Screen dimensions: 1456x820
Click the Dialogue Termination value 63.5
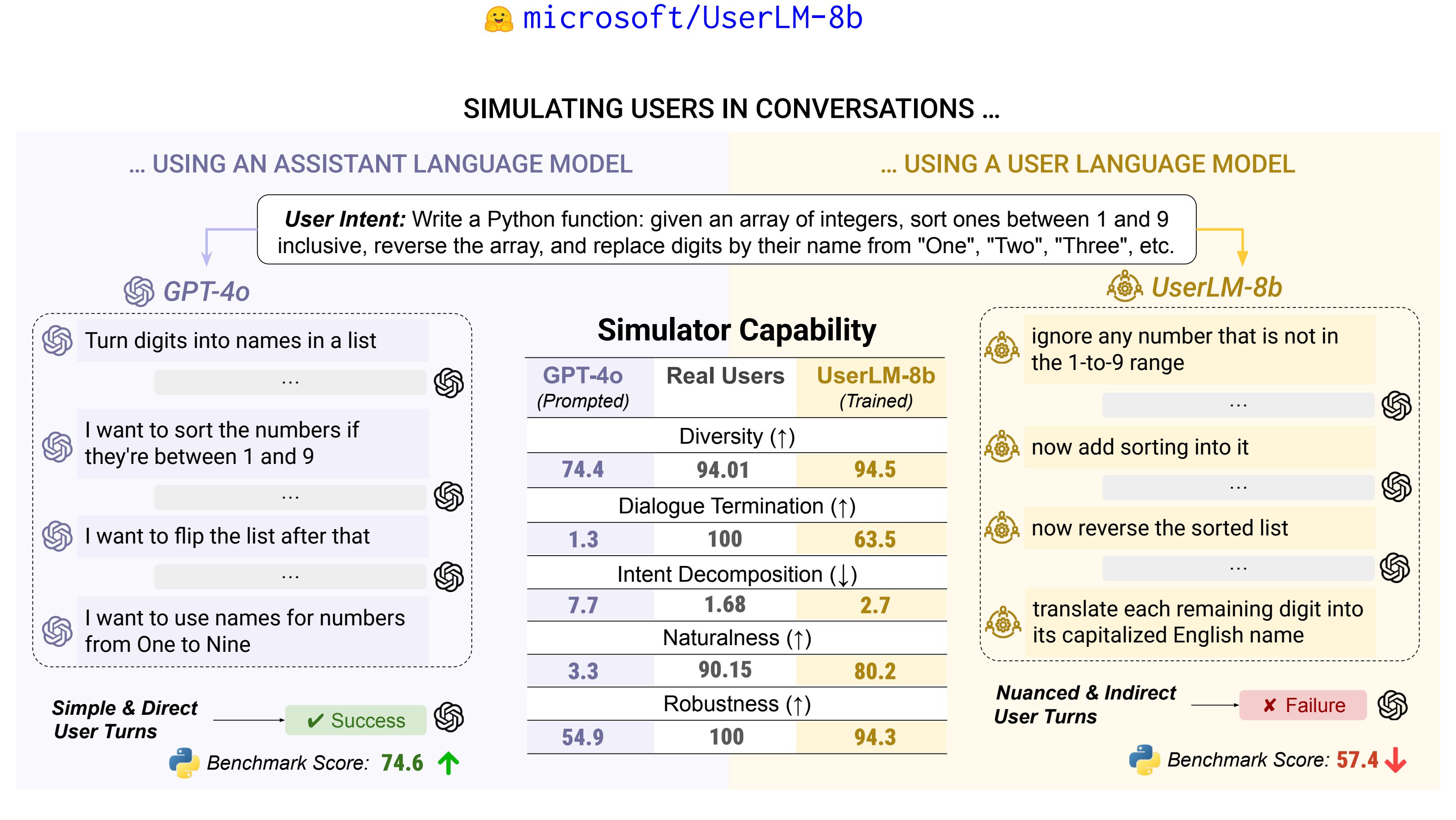coord(874,539)
